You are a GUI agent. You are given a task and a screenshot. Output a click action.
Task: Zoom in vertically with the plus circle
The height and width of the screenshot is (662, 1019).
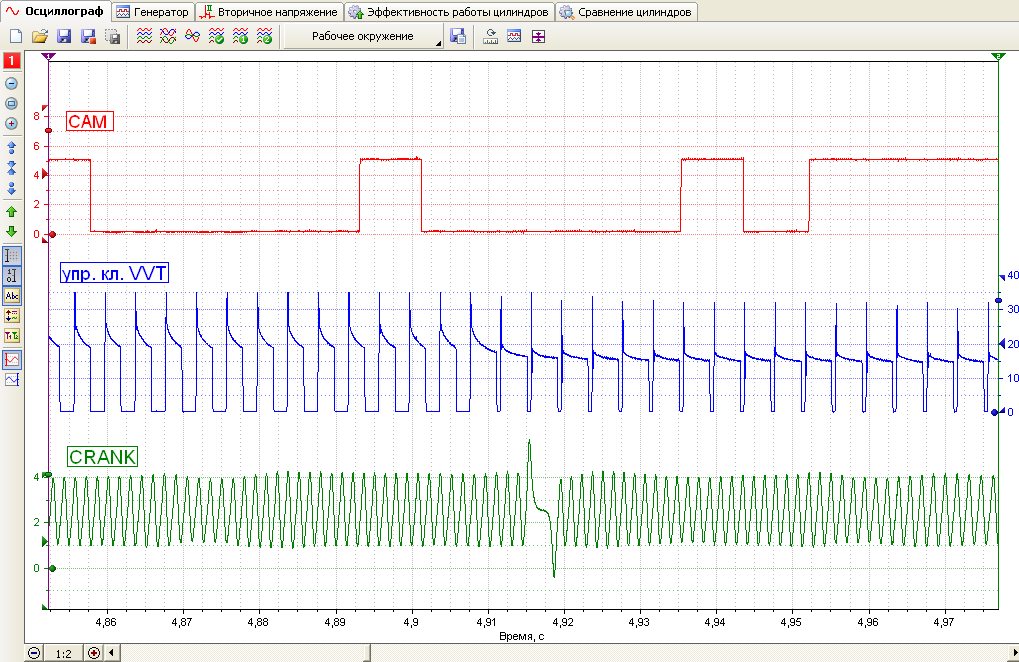(x=12, y=123)
